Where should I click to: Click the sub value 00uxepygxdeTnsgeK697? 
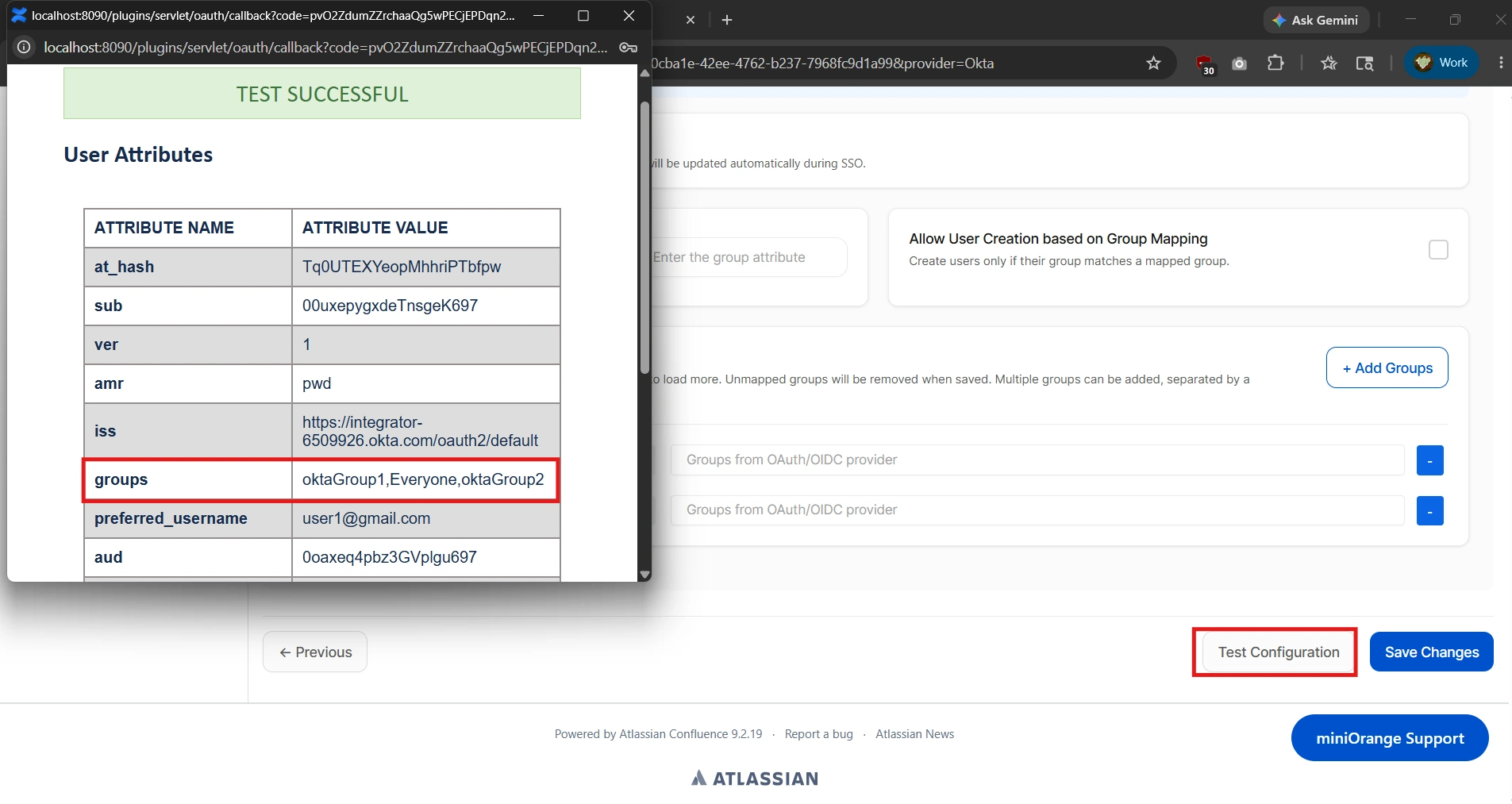click(x=390, y=306)
